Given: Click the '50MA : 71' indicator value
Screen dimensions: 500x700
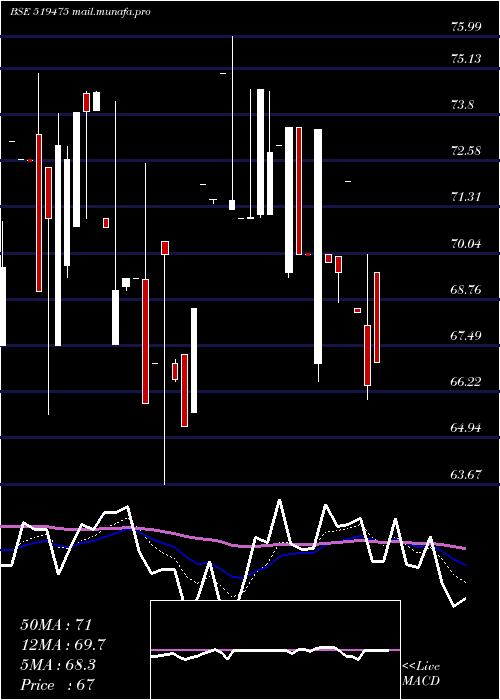Looking at the screenshot, I should pyautogui.click(x=56, y=625).
